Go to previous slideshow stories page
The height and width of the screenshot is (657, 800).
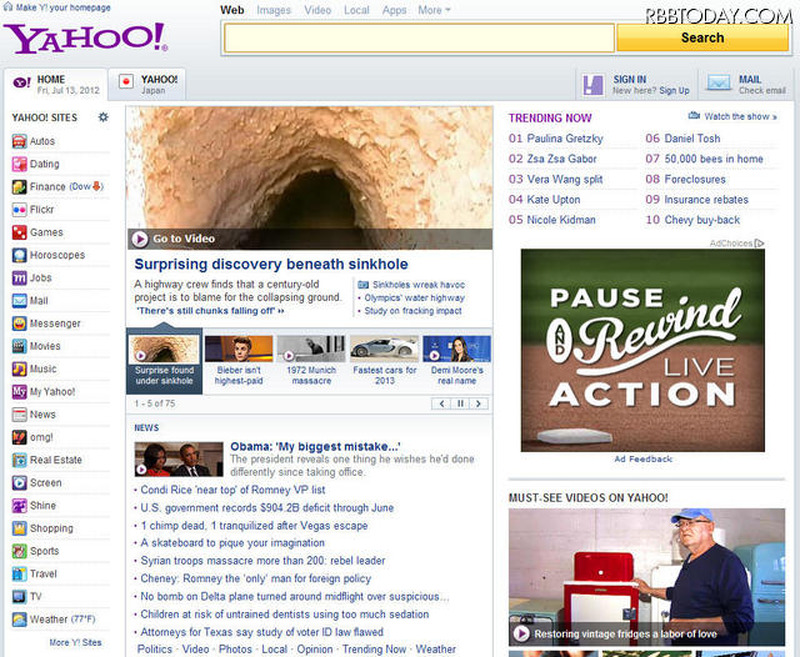click(442, 404)
